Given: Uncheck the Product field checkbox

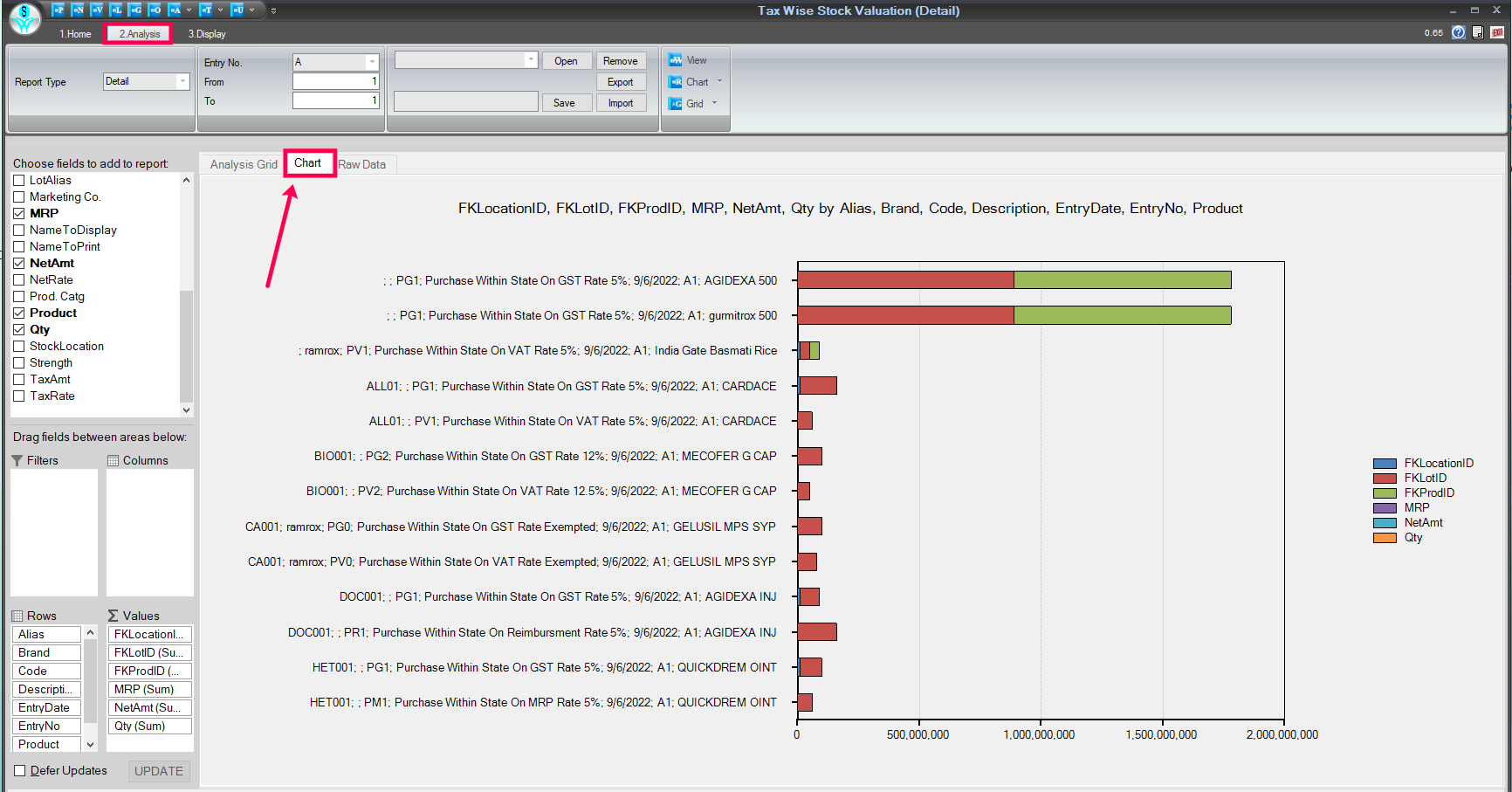Looking at the screenshot, I should (x=19, y=313).
